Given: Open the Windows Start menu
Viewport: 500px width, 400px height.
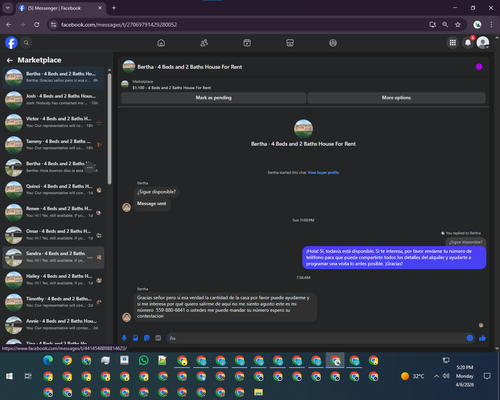Looking at the screenshot, I should coord(9,376).
